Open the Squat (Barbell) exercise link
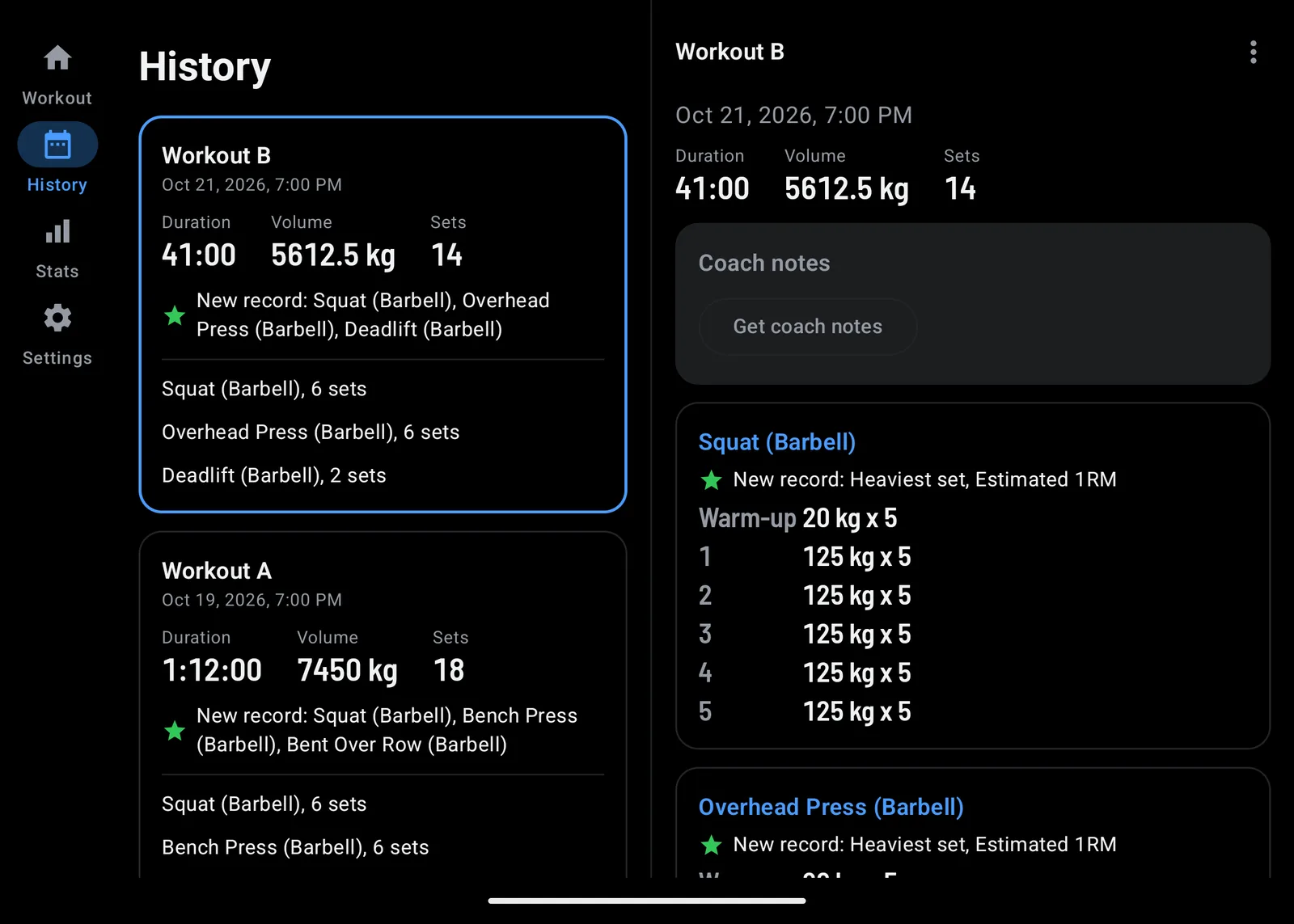The width and height of the screenshot is (1294, 924). pyautogui.click(x=776, y=442)
